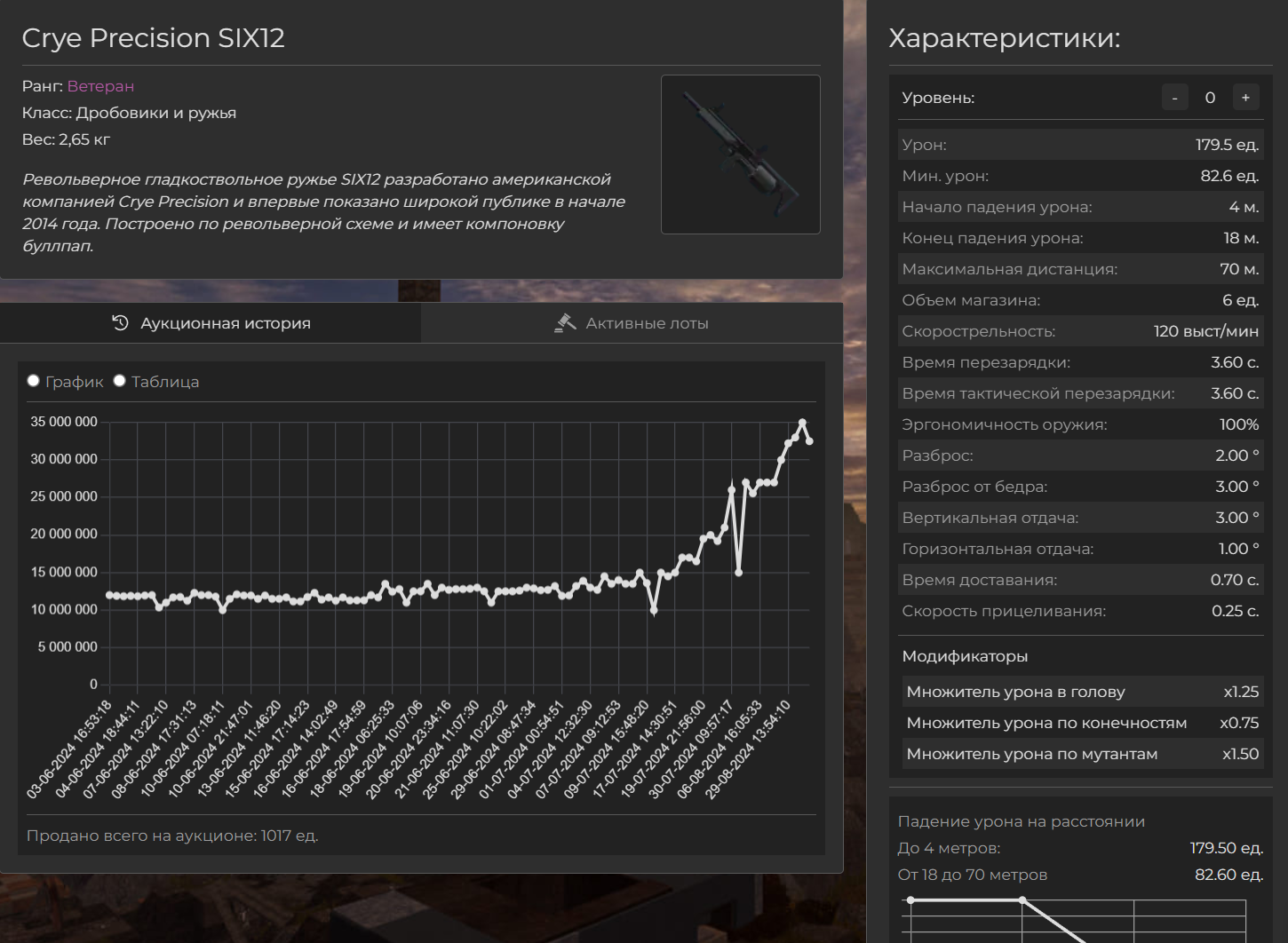Click the Множитель урона по мутантам row
The image size is (1288, 943).
(x=1082, y=754)
